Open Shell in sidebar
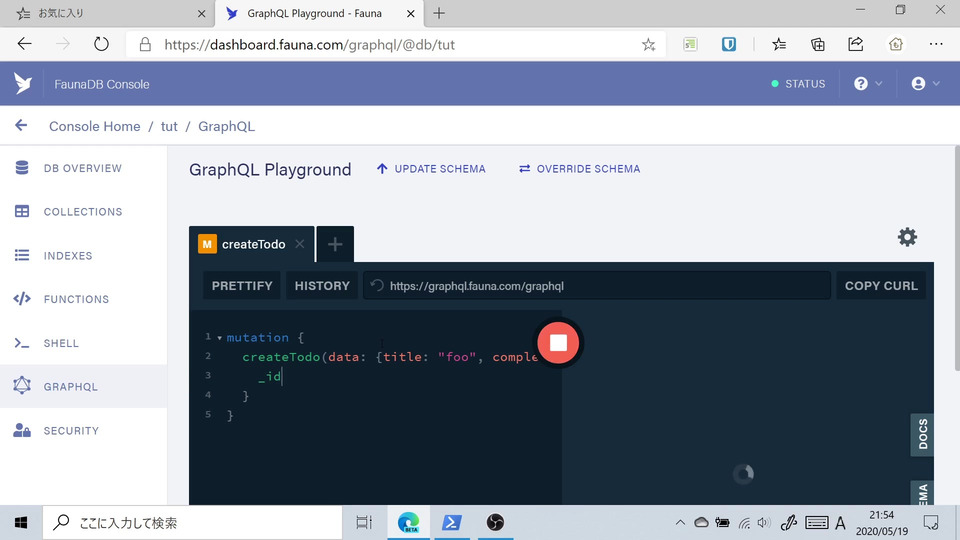The image size is (960, 540). 83,343
